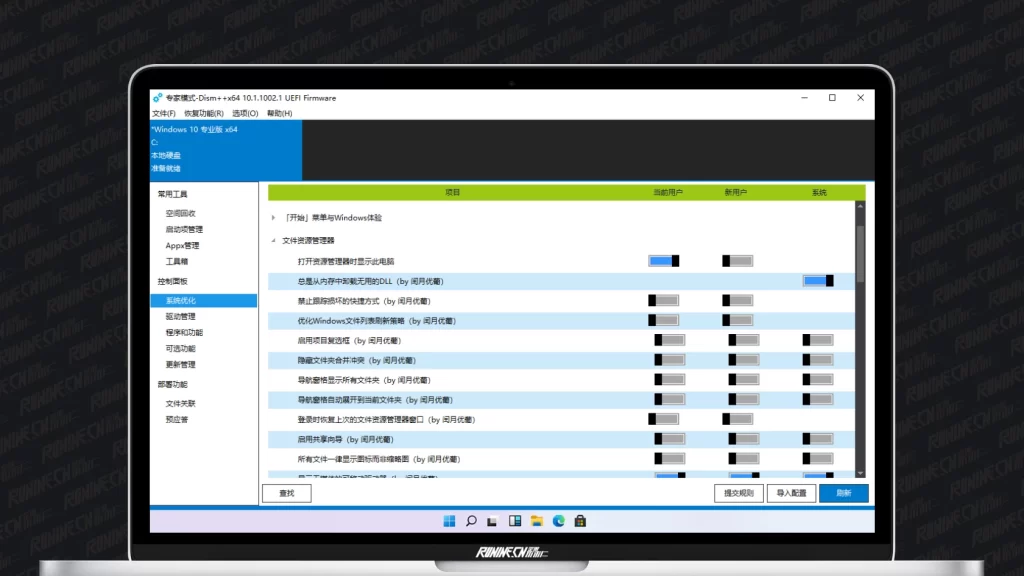Turn off 总是从内存中卸载无用的DLL system toggle

(x=818, y=281)
